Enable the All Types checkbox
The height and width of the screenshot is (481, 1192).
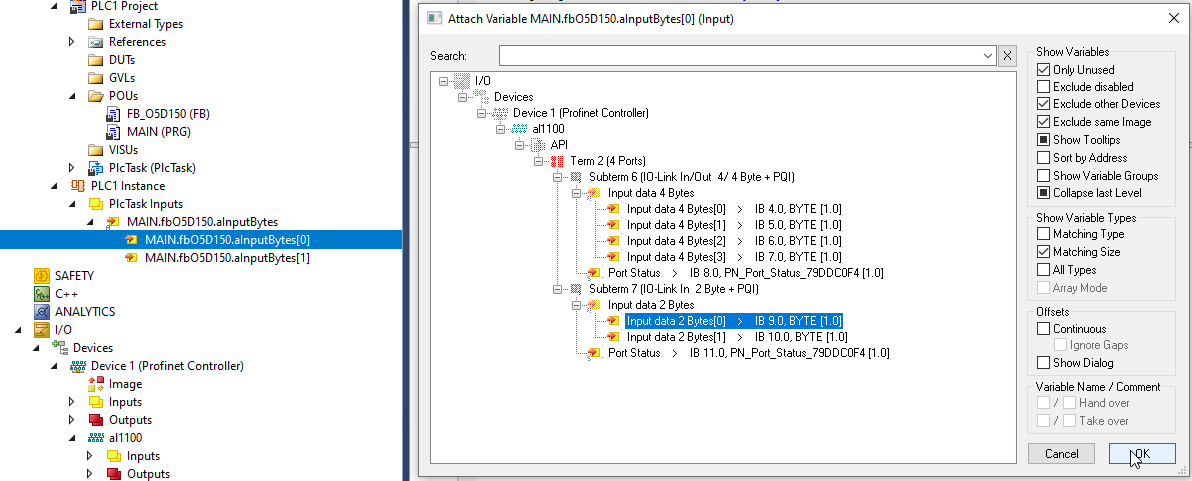coord(1044,270)
